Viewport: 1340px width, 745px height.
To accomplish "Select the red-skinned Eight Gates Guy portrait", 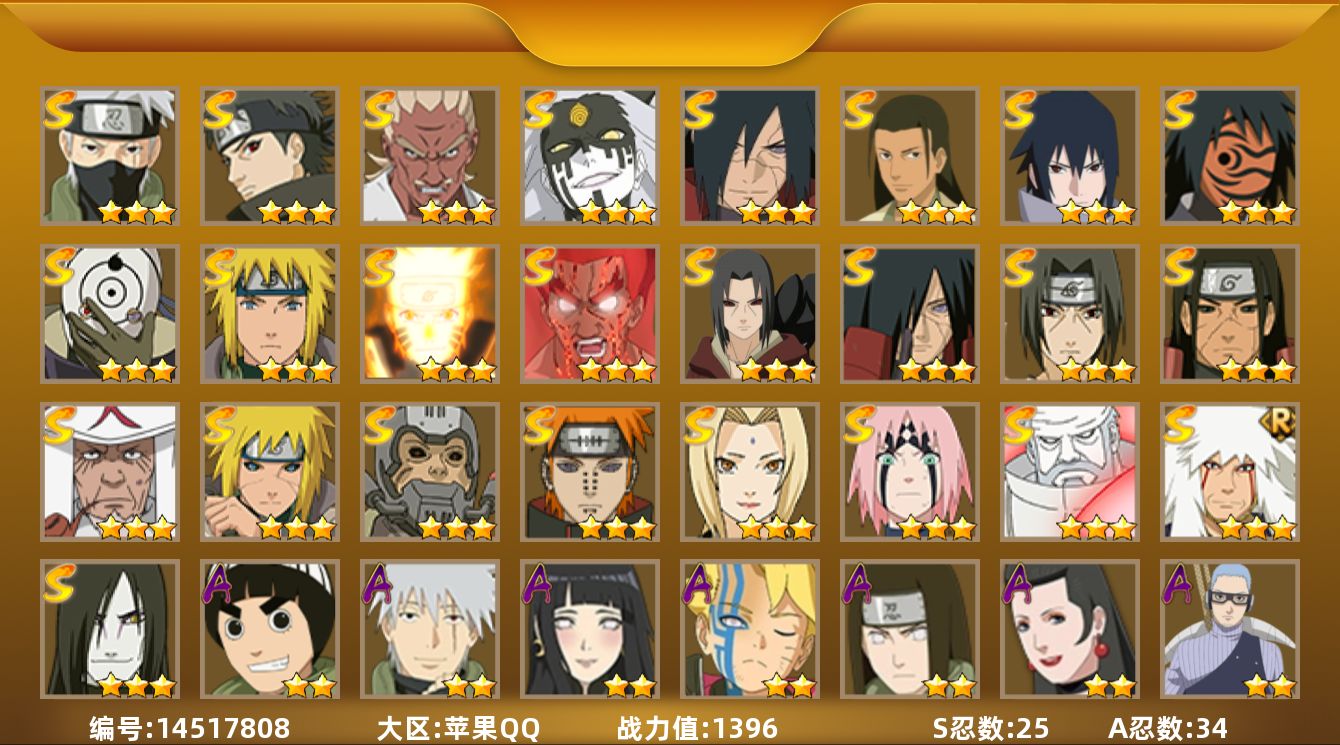I will pyautogui.click(x=589, y=313).
